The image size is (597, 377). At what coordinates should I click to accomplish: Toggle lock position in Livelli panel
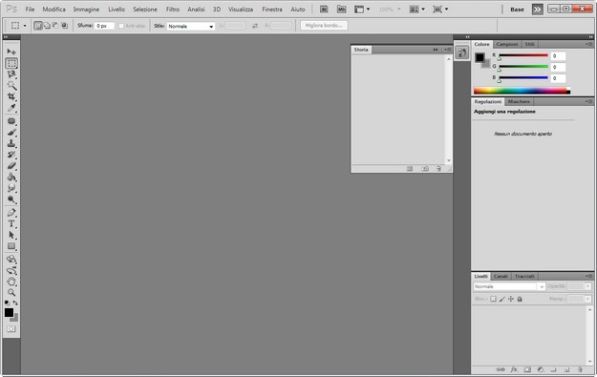511,299
